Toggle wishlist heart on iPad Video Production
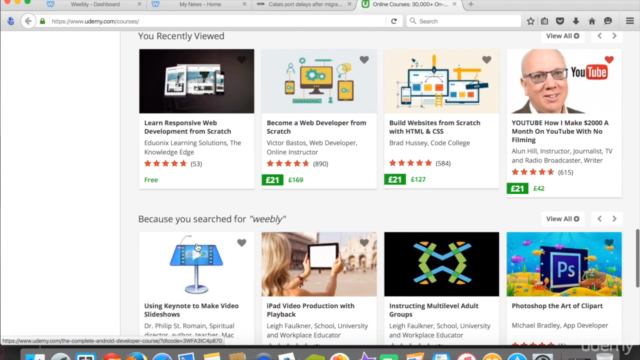Viewport: 640px width, 360px height. point(364,243)
